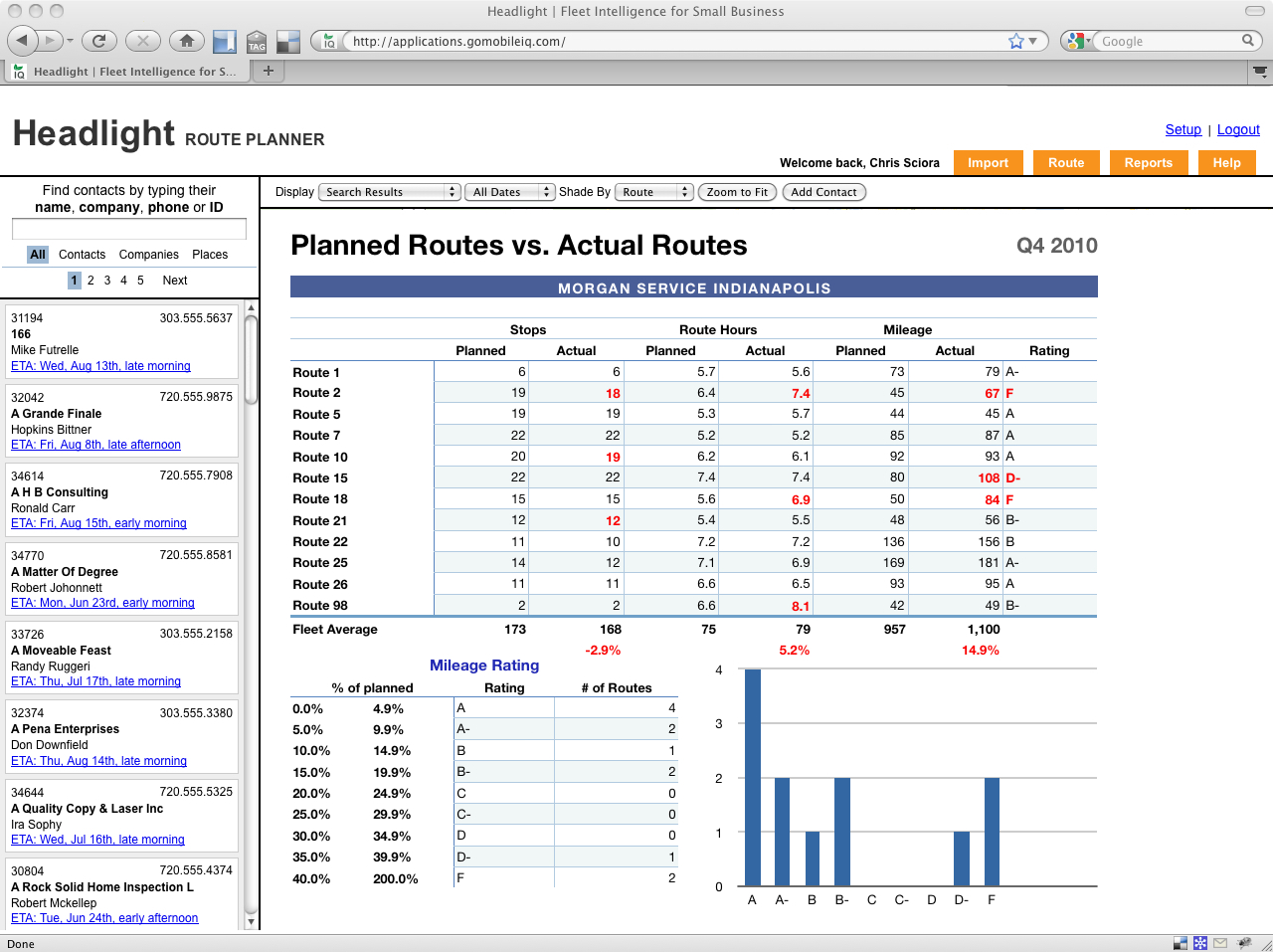Click the A rating bar in chart
This screenshot has height=952, width=1273.
pos(752,778)
